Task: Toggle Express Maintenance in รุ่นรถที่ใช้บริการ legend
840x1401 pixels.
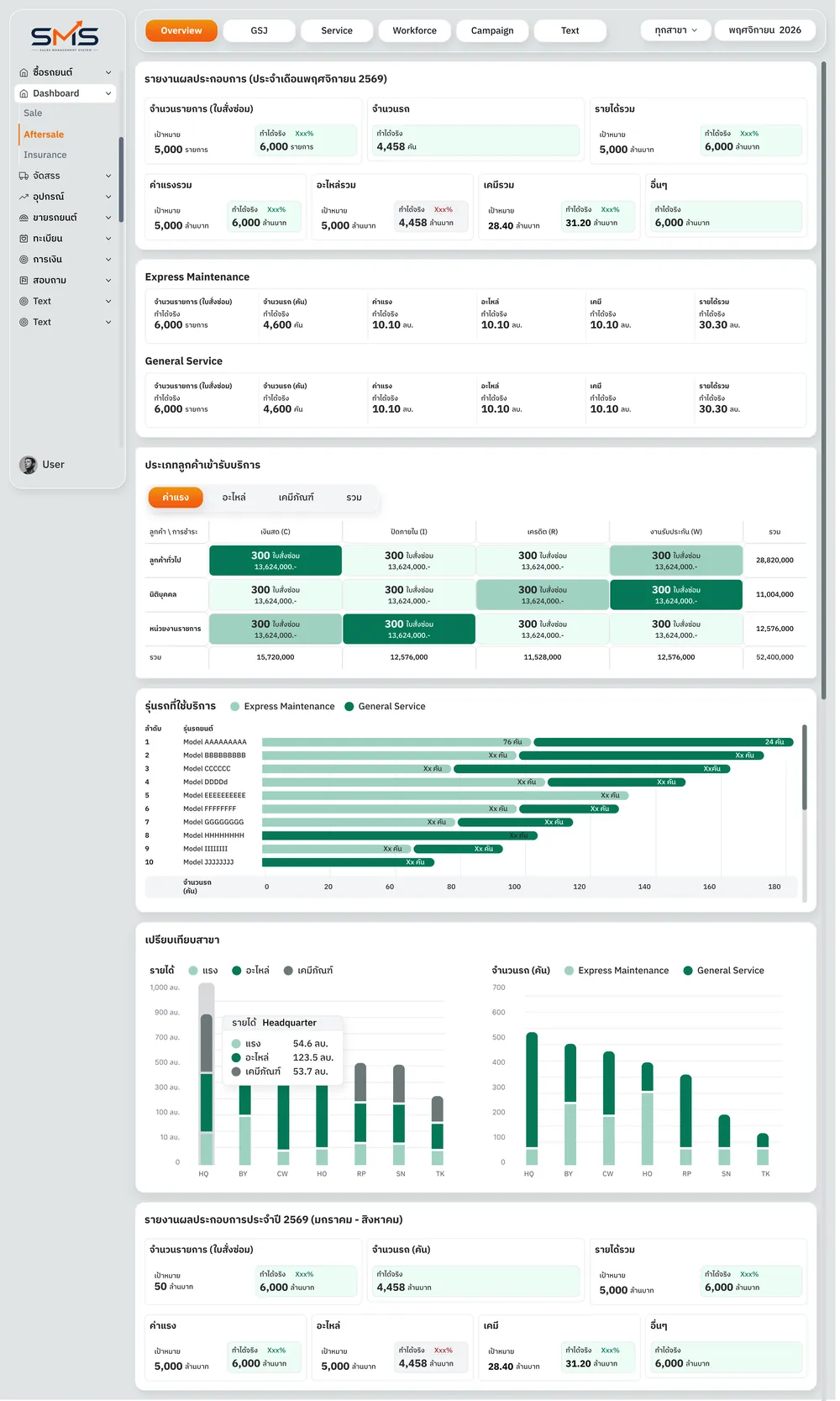Action: pyautogui.click(x=282, y=707)
